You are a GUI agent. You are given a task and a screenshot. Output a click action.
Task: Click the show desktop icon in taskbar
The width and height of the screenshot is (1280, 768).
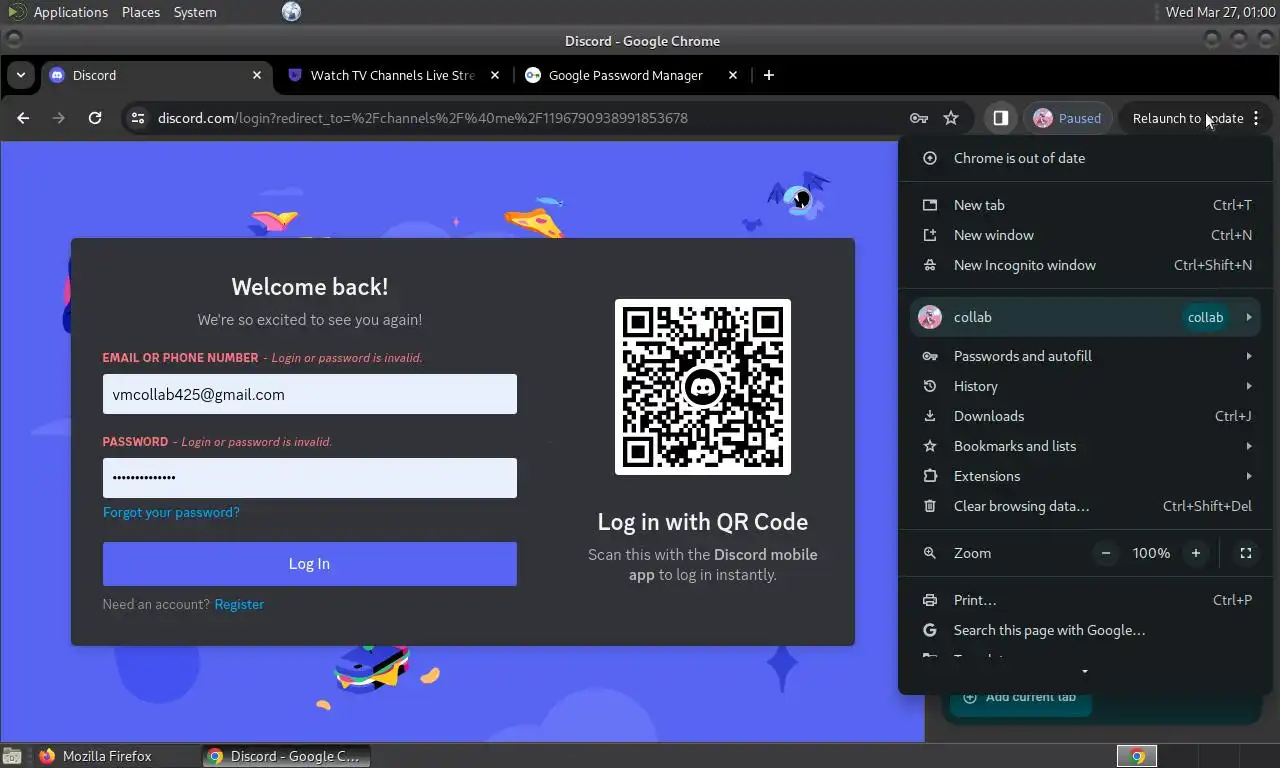[12, 756]
